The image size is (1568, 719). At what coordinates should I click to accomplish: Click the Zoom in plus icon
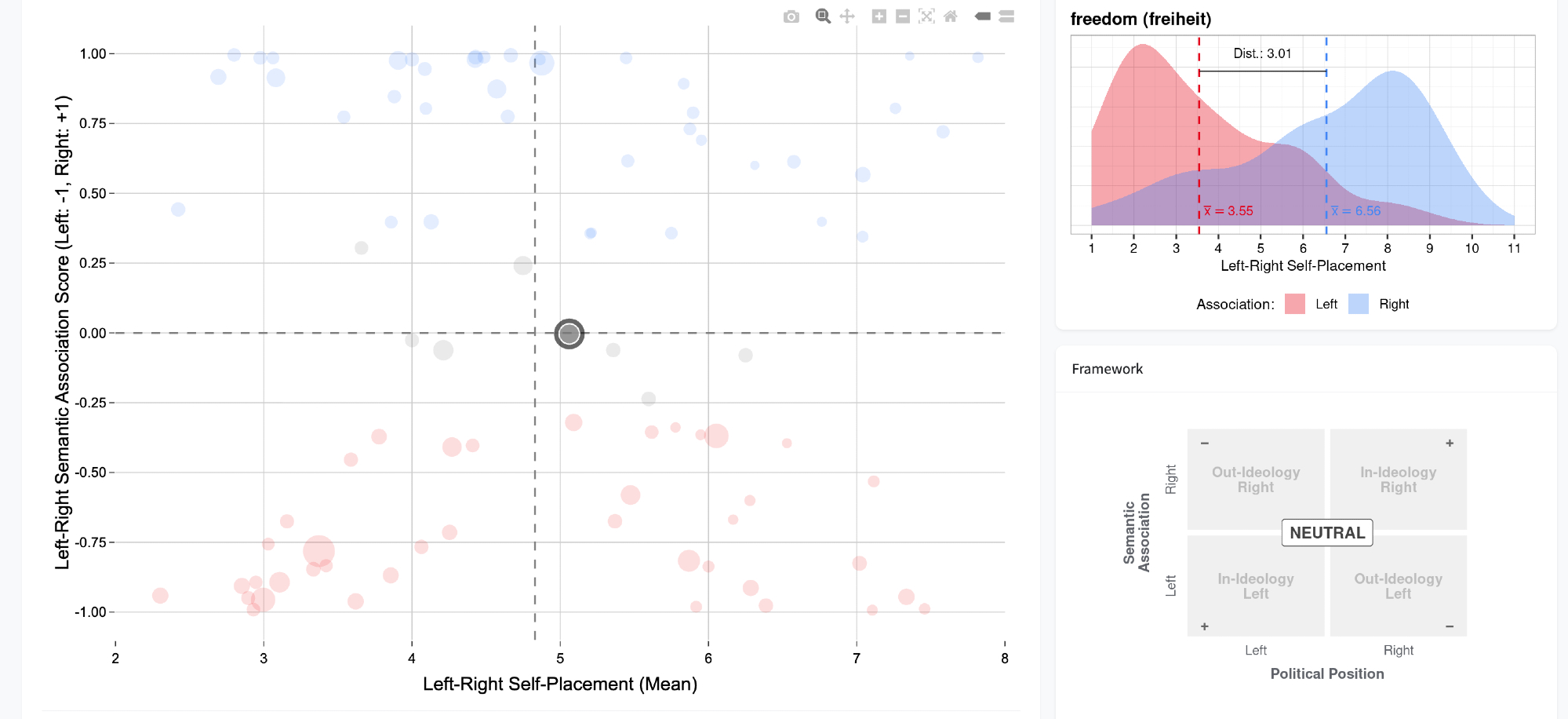879,16
